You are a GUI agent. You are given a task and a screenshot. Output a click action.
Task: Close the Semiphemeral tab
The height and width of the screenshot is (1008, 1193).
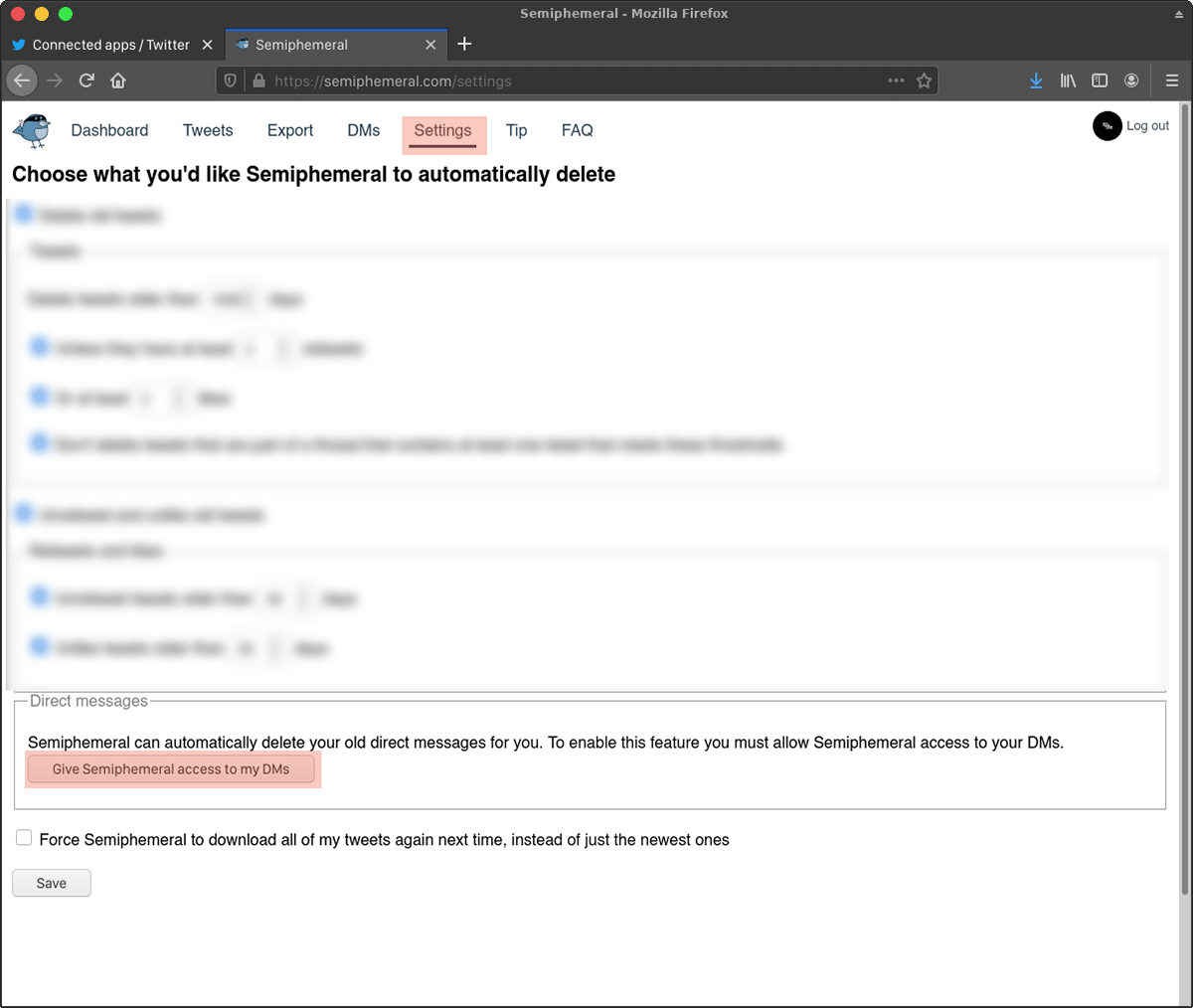430,45
